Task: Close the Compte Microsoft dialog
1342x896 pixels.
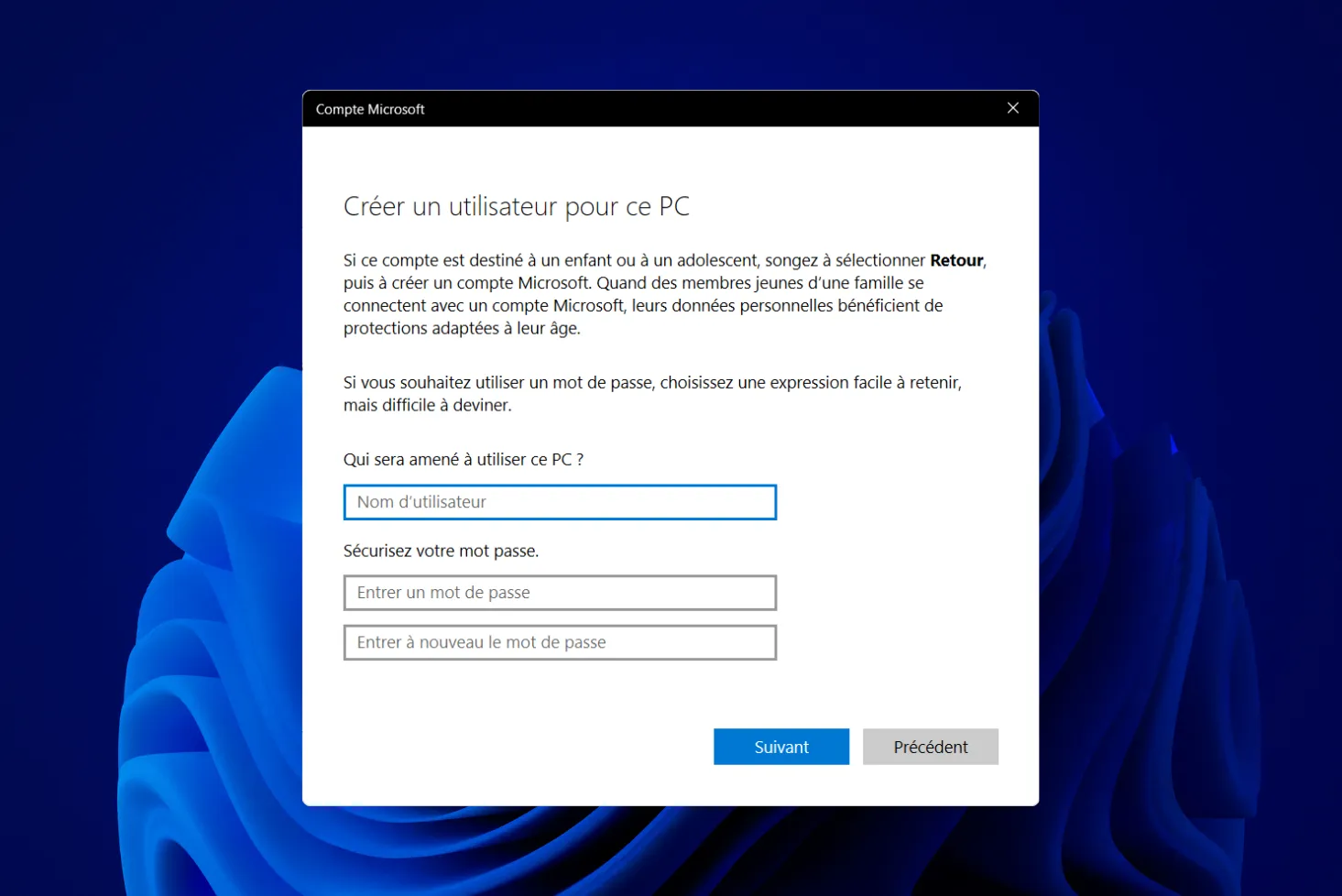Action: click(x=1012, y=108)
